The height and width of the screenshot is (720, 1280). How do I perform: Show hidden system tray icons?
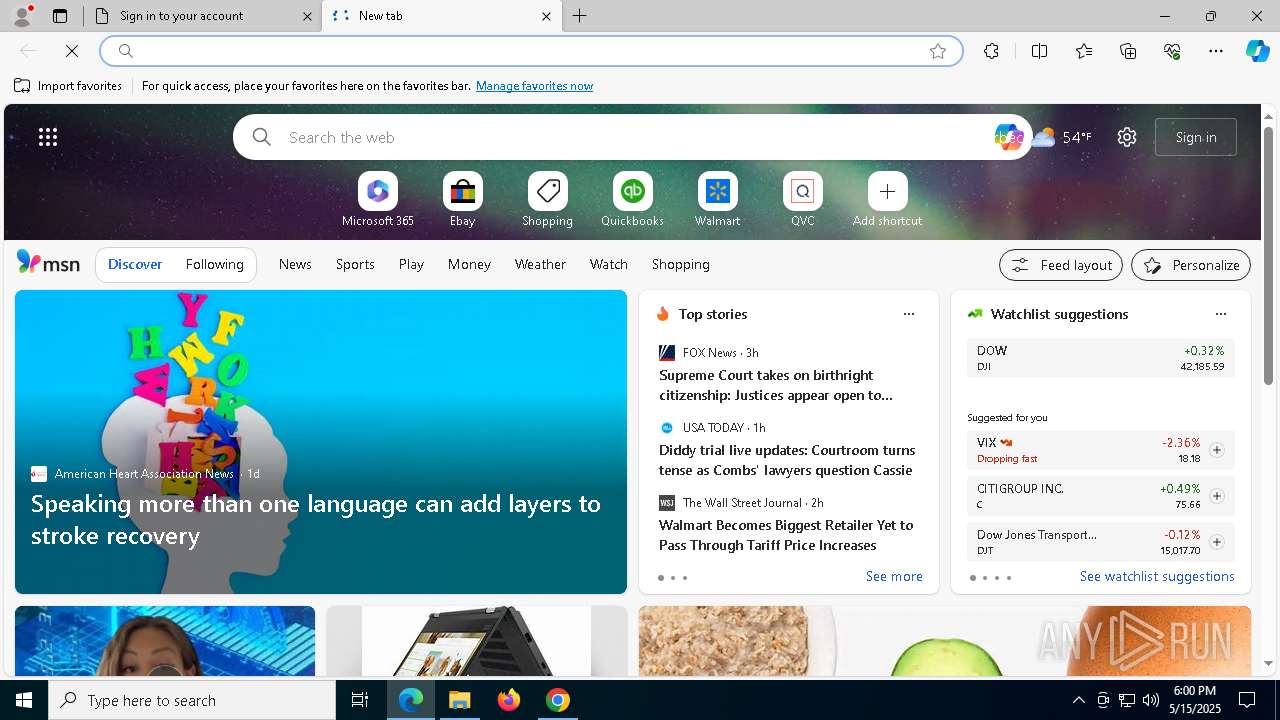(x=1078, y=700)
